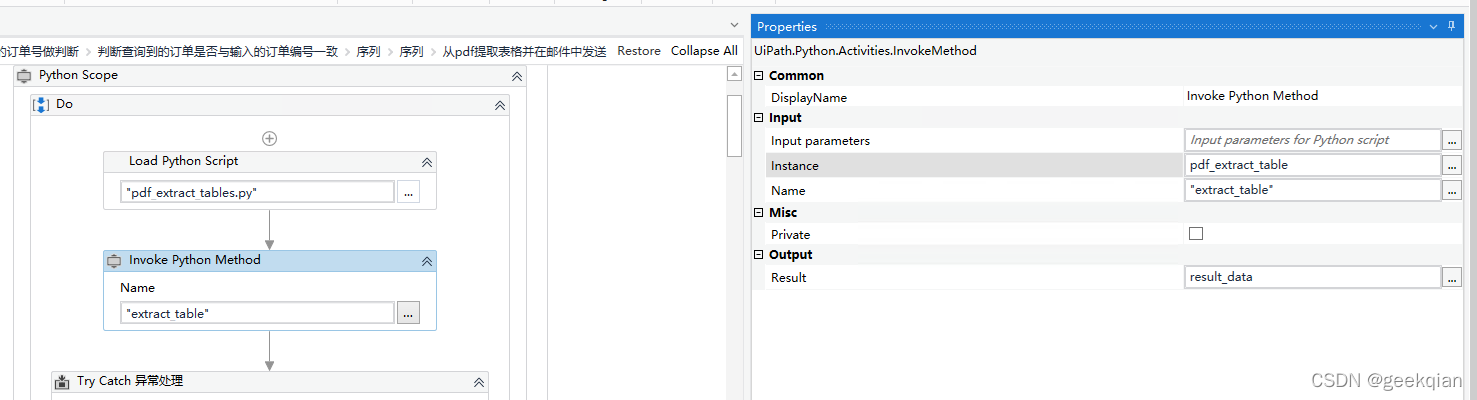Open editor for Result property
This screenshot has width=1477, height=400.
pyautogui.click(x=1452, y=278)
